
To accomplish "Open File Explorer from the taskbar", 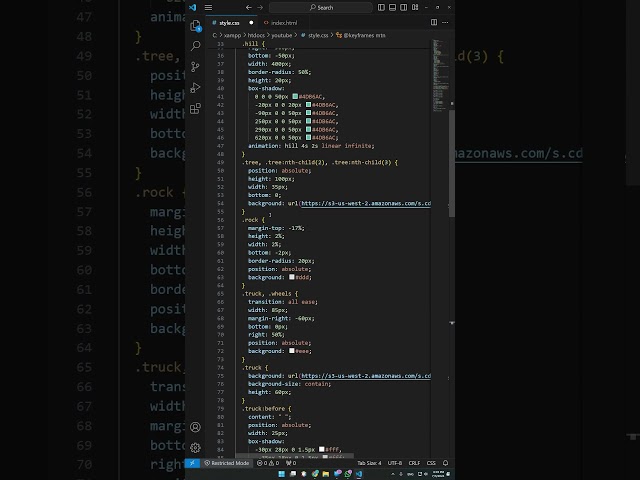I will [326, 474].
